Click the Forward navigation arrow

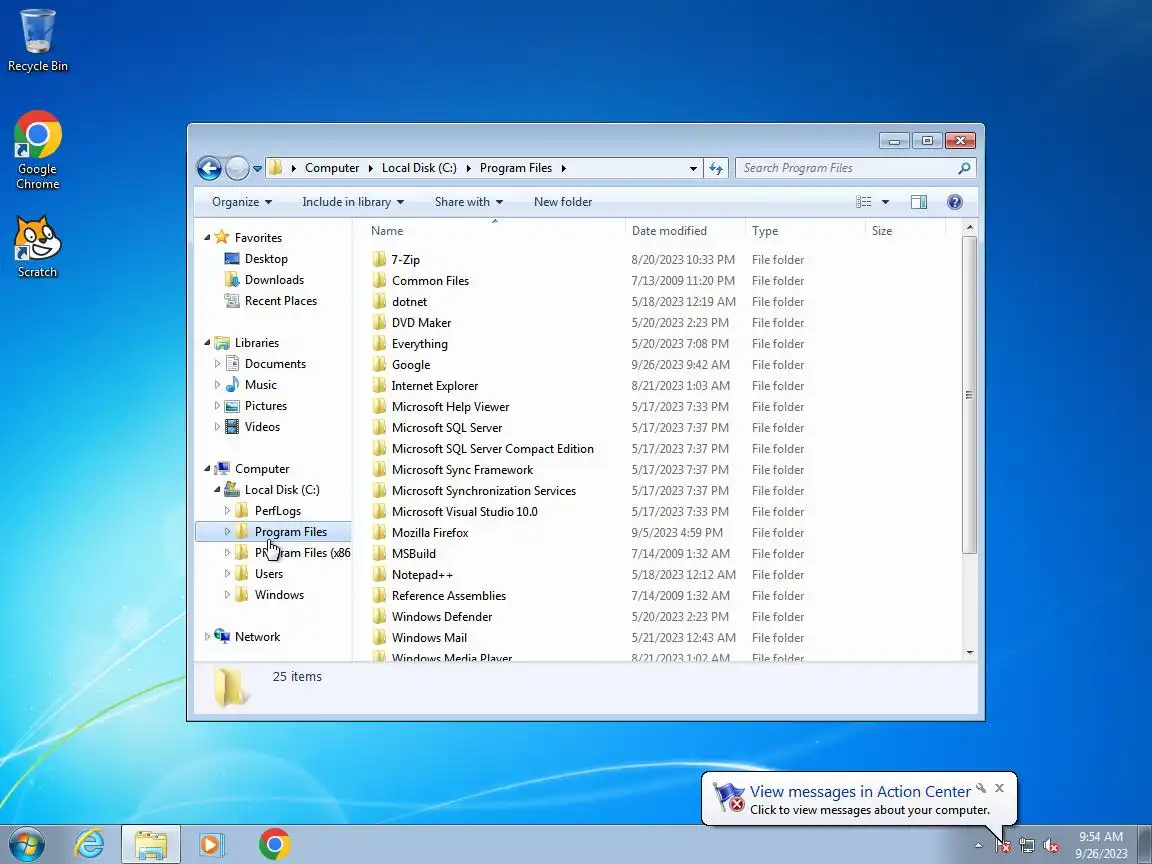(x=237, y=168)
